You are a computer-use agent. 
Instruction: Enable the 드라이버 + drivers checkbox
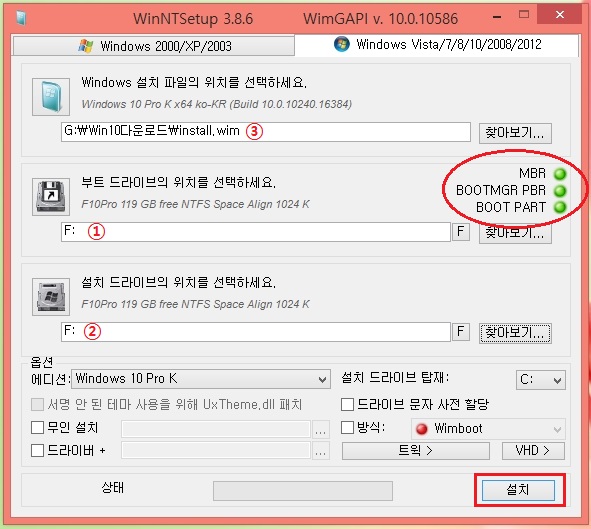[37, 450]
